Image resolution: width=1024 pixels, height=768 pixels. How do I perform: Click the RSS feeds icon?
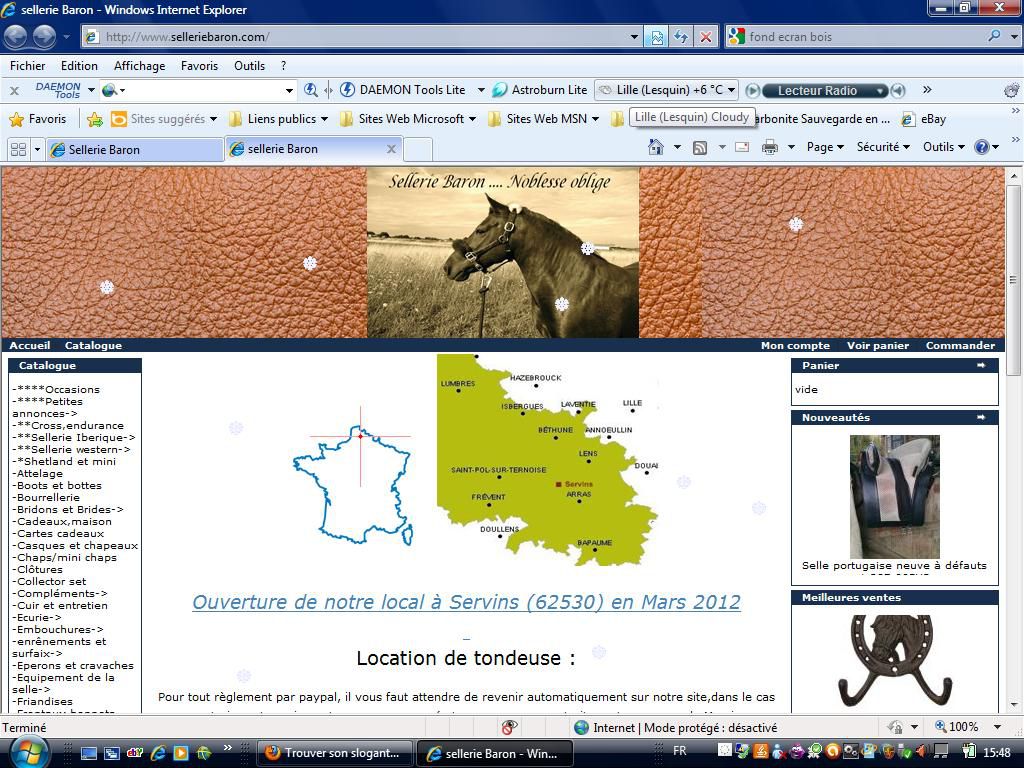(x=700, y=147)
